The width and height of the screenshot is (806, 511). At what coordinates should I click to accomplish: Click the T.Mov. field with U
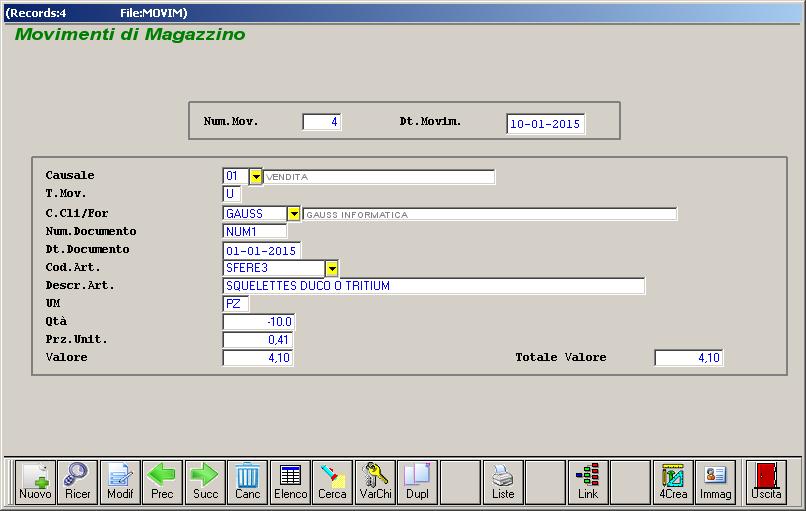pyautogui.click(x=231, y=194)
